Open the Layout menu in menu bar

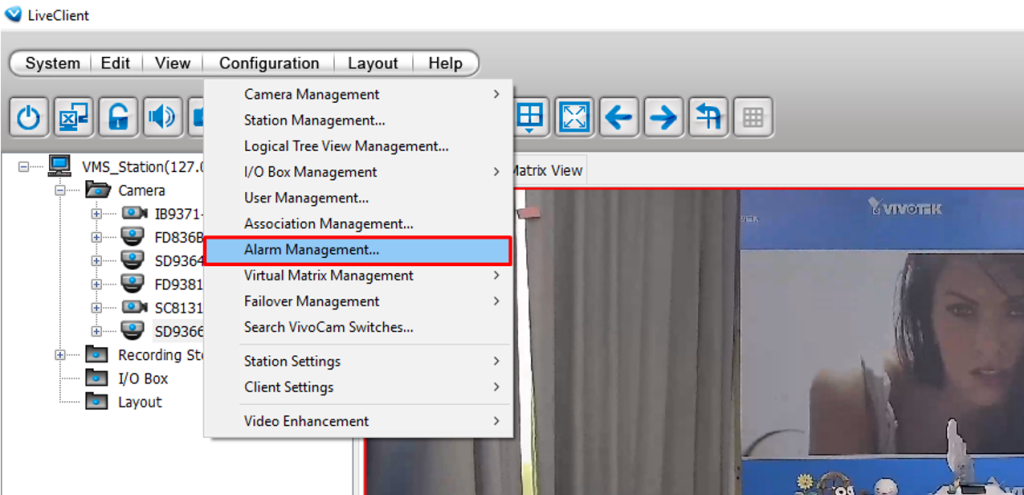pyautogui.click(x=372, y=63)
